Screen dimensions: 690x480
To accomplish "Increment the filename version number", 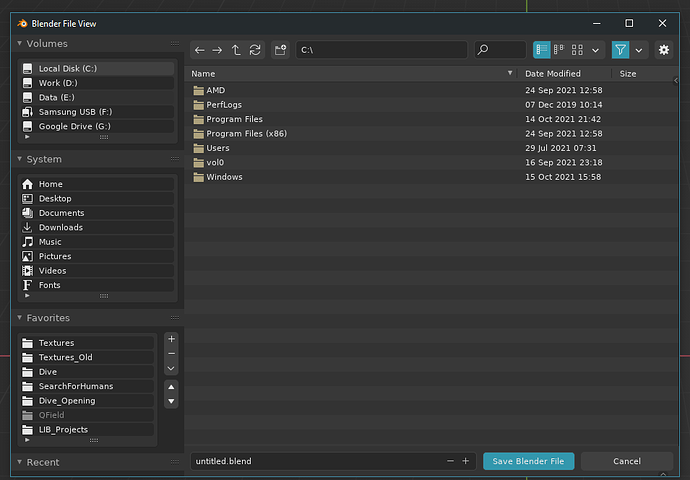I will click(466, 462).
